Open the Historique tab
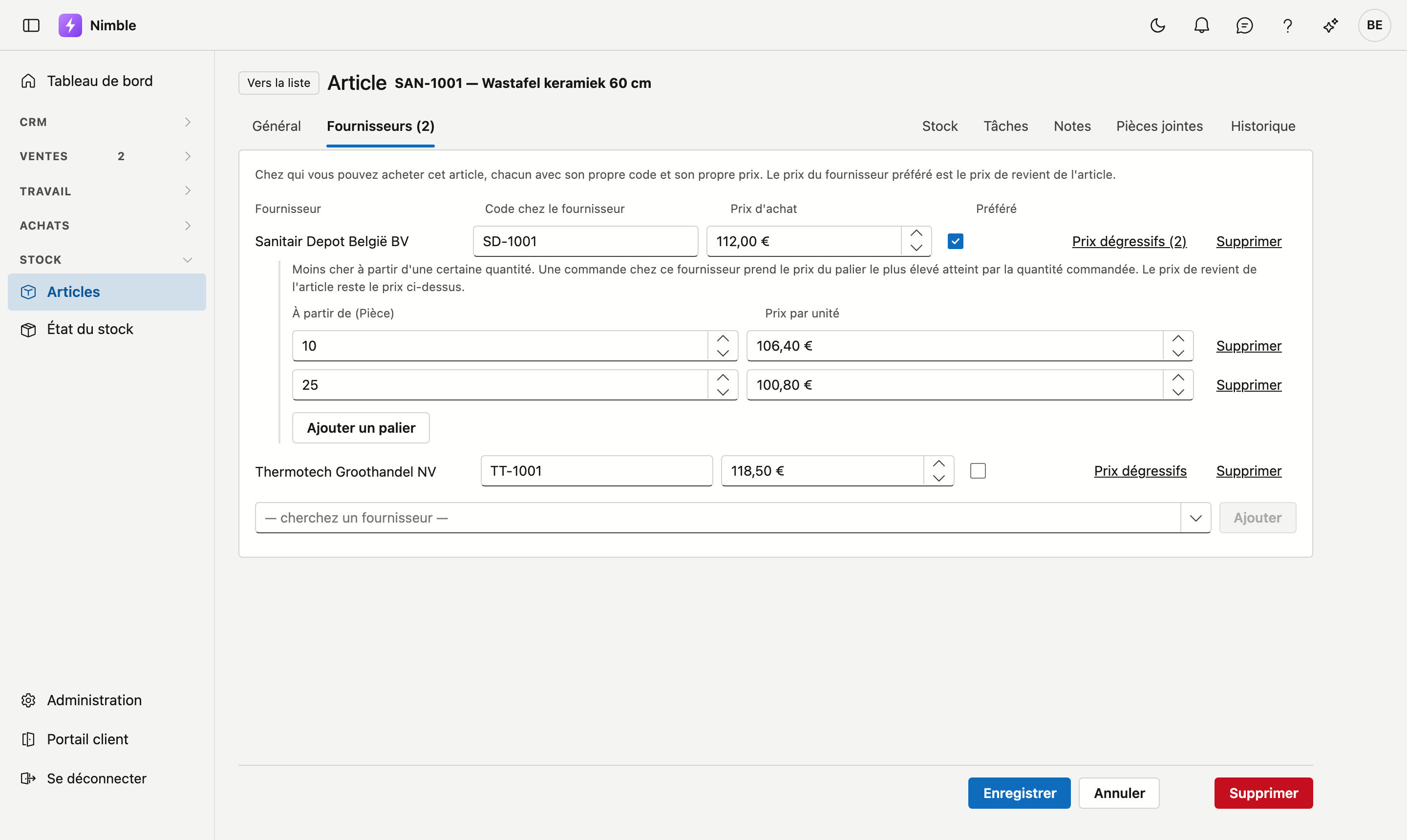The height and width of the screenshot is (840, 1407). 1262,126
